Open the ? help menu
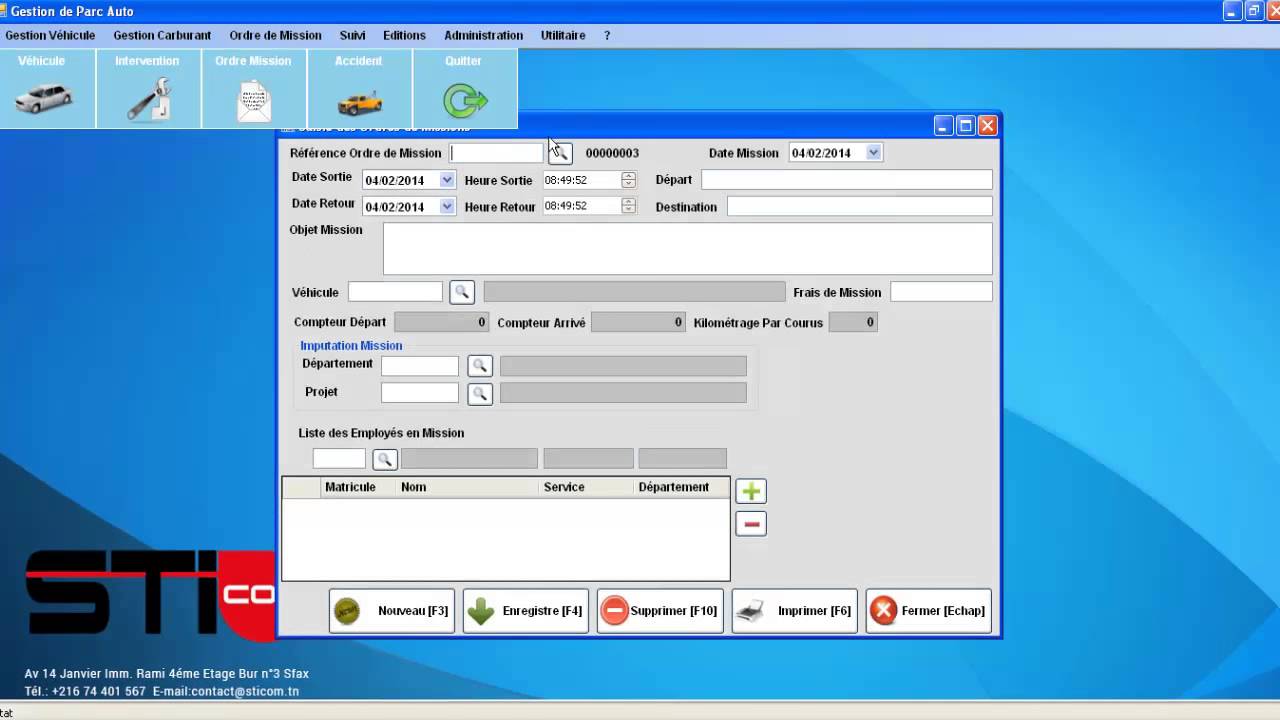Viewport: 1280px width, 720px height. (607, 35)
